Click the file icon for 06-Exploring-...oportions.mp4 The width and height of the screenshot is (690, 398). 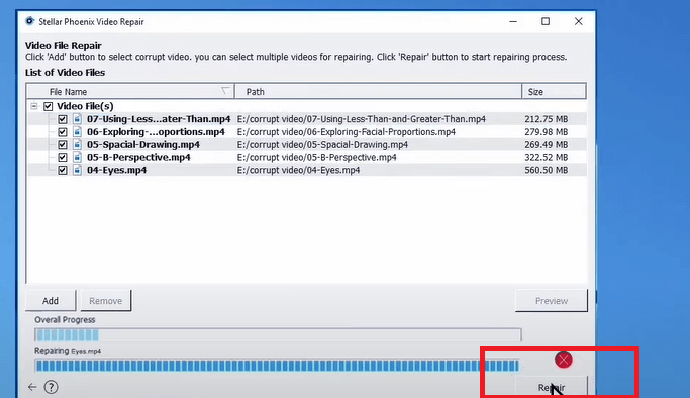tap(77, 132)
